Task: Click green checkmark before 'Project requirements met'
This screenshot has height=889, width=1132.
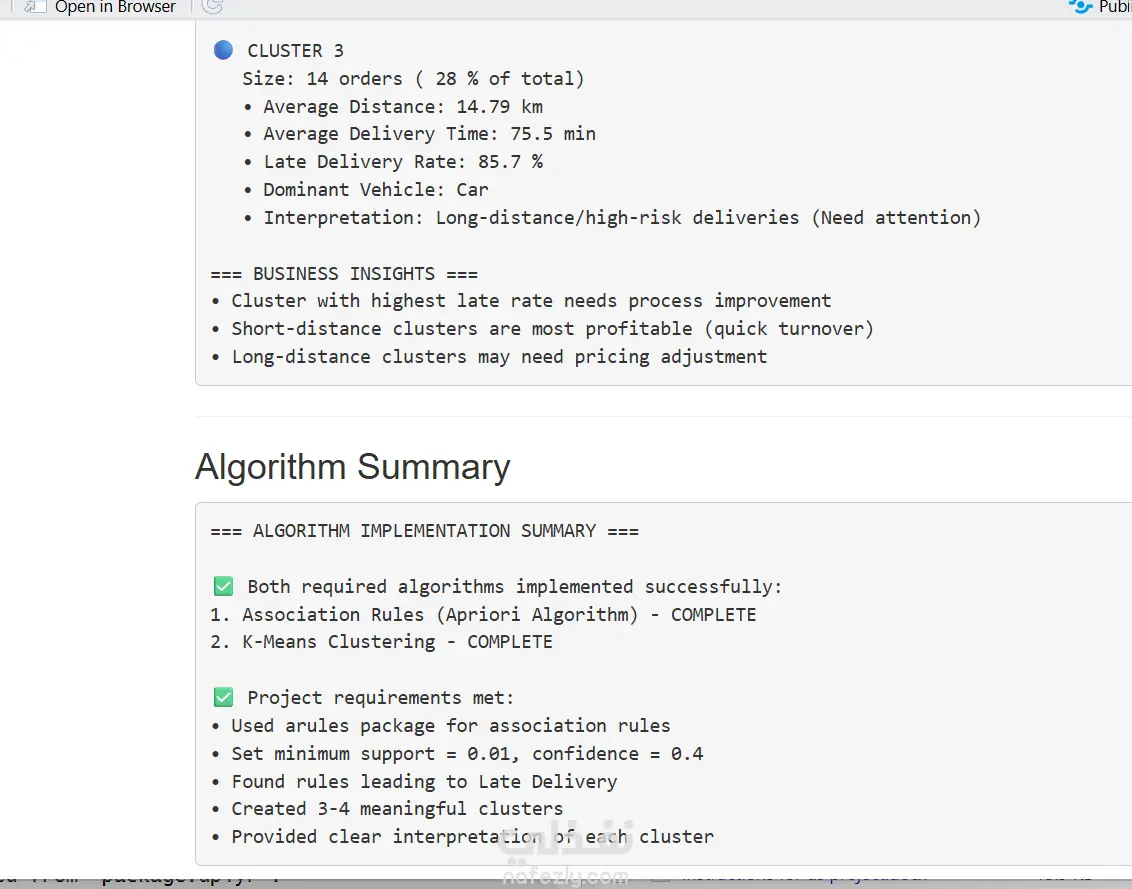Action: (x=223, y=698)
